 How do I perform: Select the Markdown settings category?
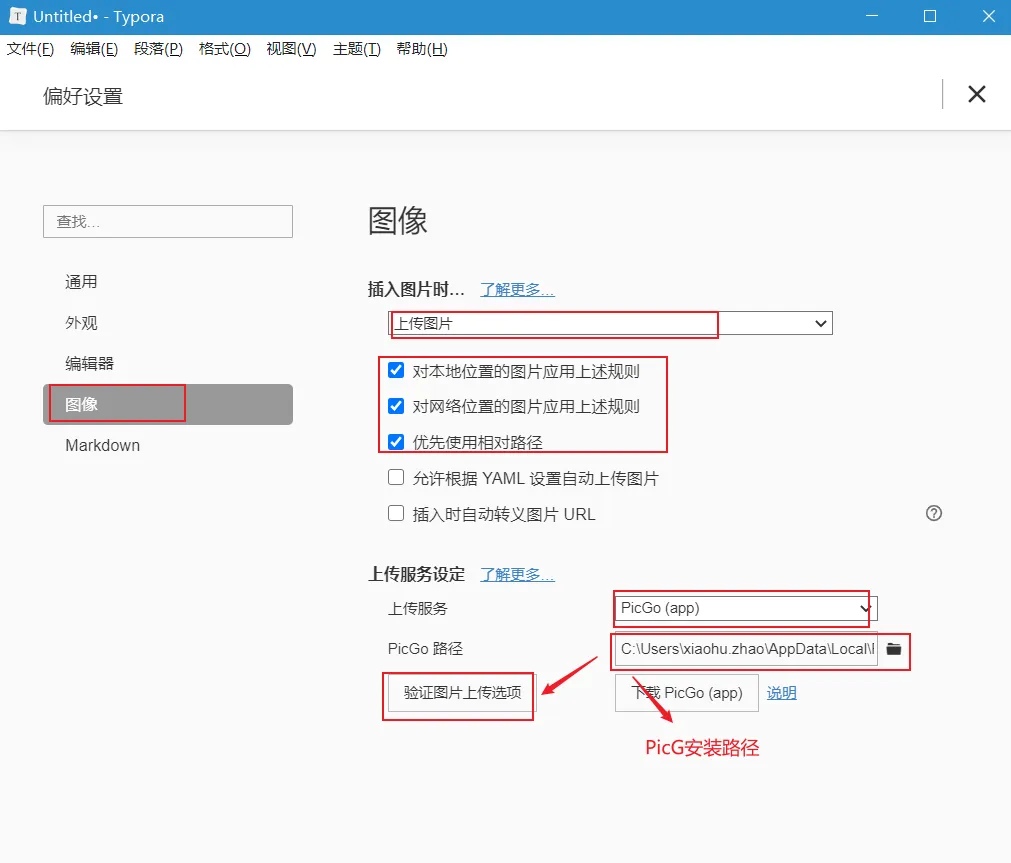click(102, 445)
